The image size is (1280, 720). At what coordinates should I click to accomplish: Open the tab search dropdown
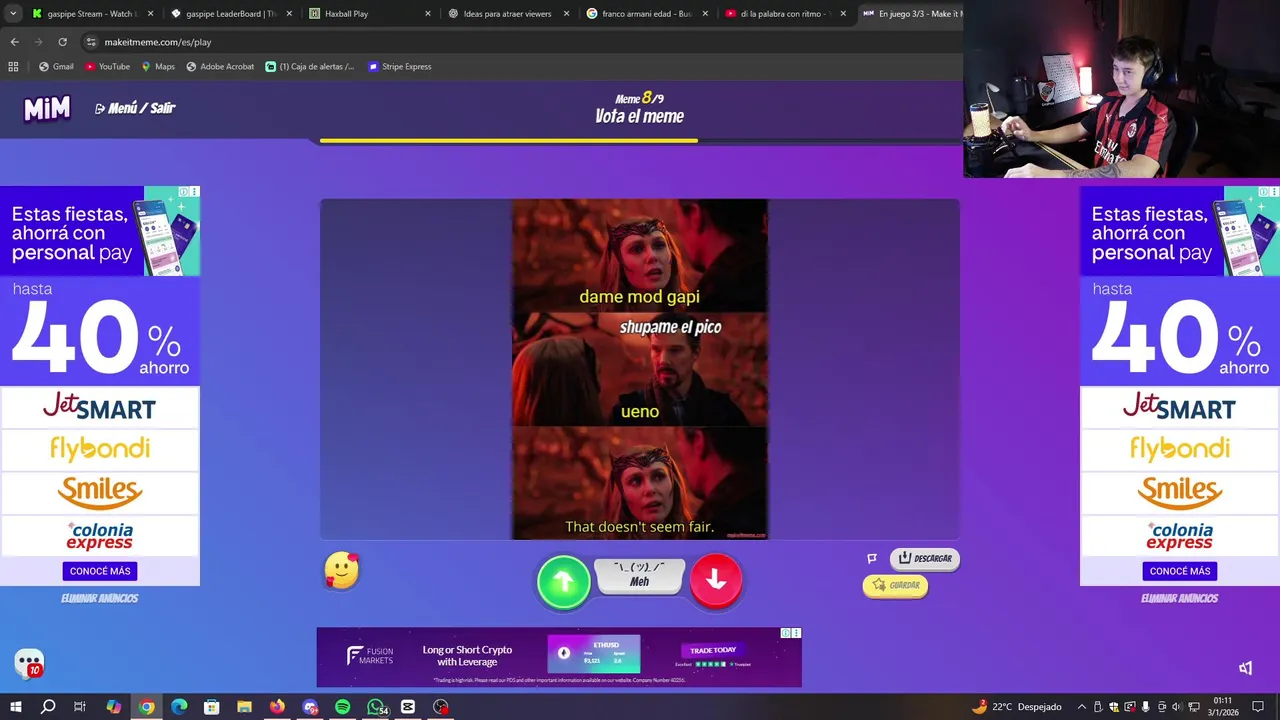[x=12, y=14]
